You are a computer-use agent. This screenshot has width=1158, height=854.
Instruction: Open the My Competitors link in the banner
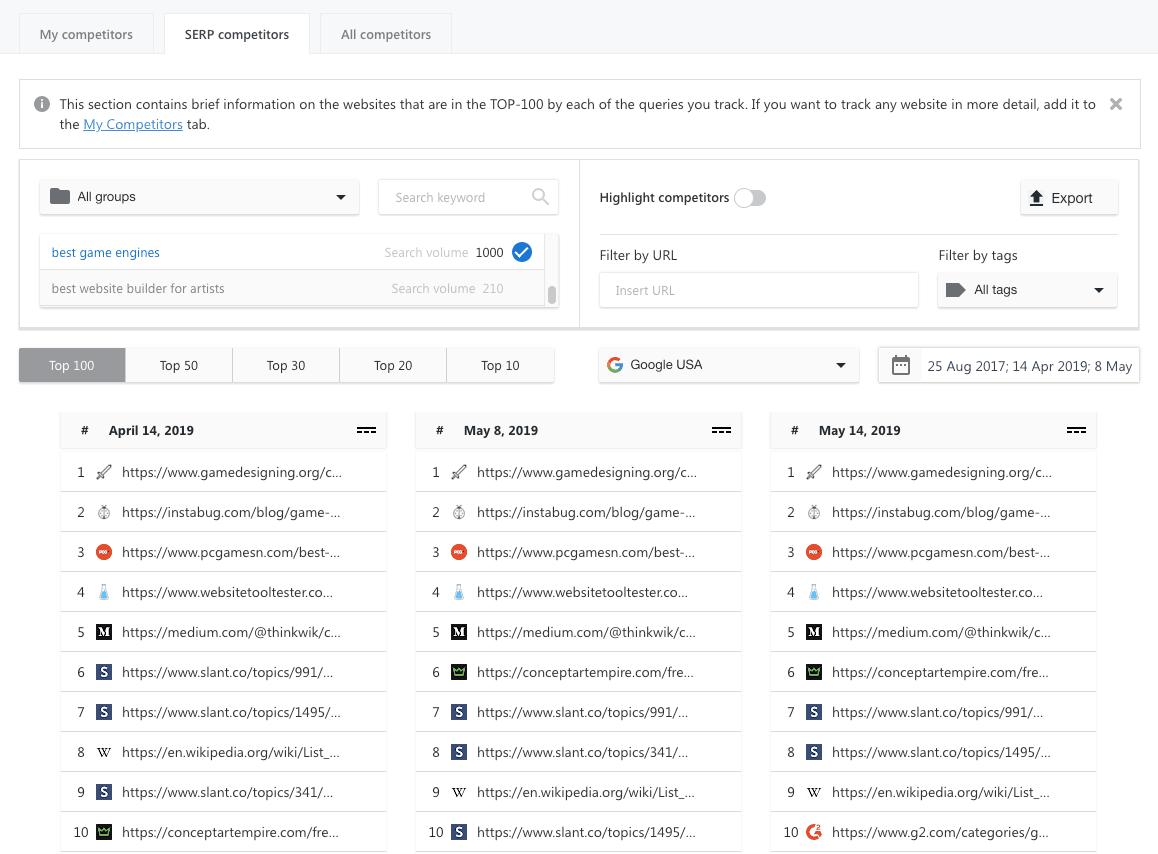(133, 124)
